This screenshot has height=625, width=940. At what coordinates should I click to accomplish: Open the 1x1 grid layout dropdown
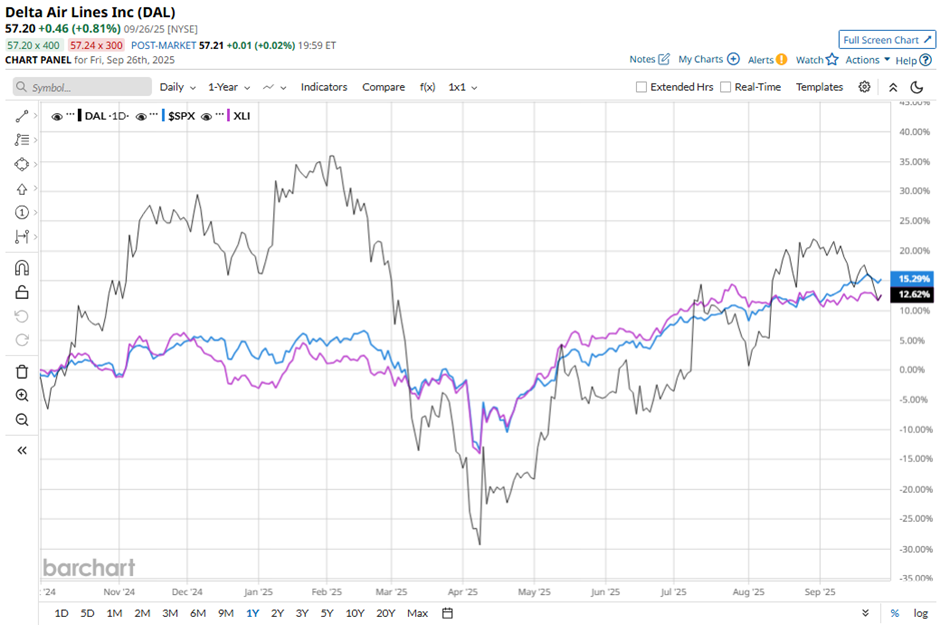click(x=463, y=87)
